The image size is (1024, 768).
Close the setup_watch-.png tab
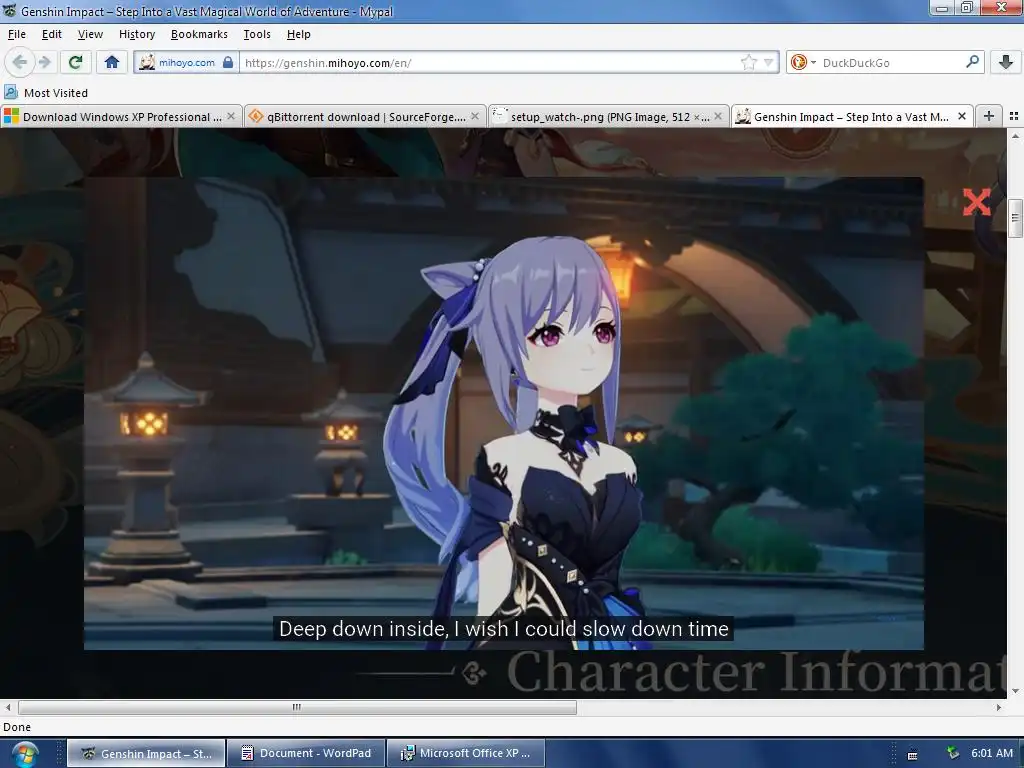718,116
